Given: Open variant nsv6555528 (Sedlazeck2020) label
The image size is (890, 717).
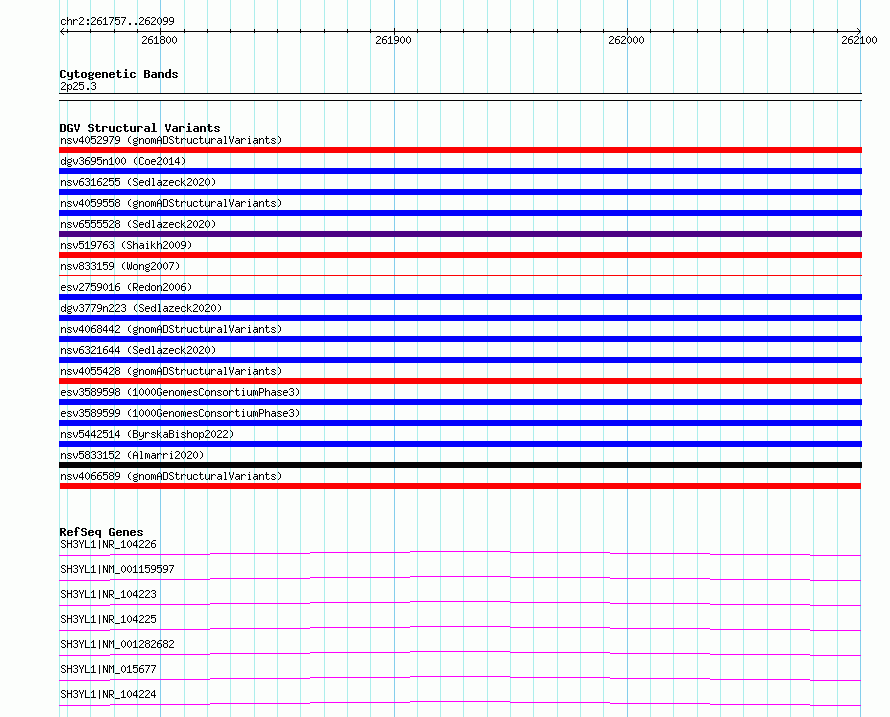Looking at the screenshot, I should coord(138,224).
